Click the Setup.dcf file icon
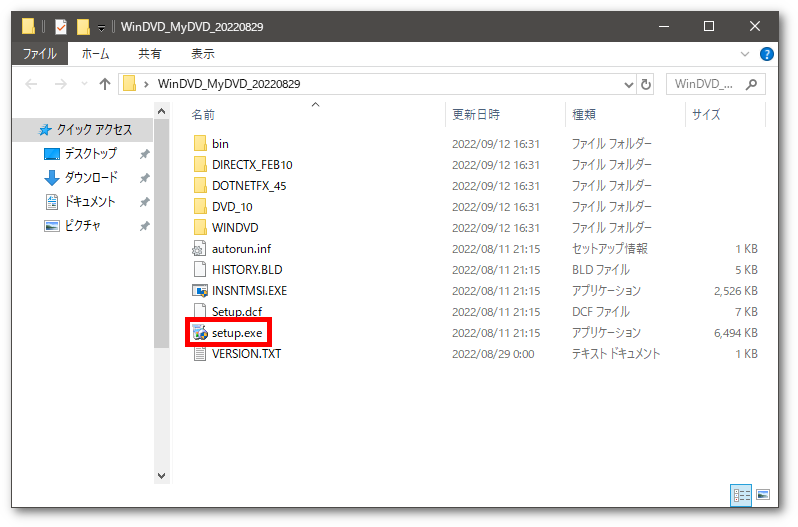The width and height of the screenshot is (798, 527). click(200, 310)
